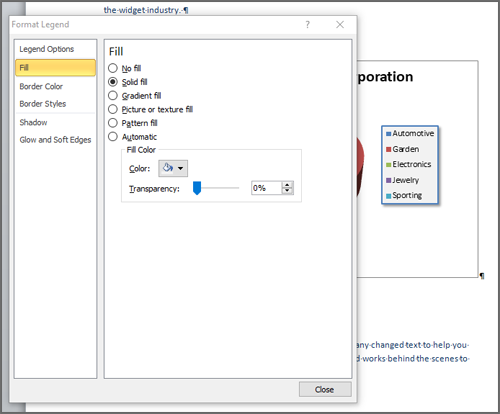Image resolution: width=500 pixels, height=414 pixels.
Task: Click the paint bucket fill color icon
Action: coord(168,168)
